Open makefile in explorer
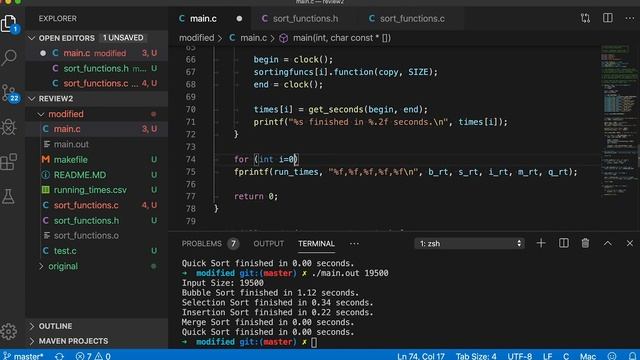The image size is (640, 360). [96, 160]
